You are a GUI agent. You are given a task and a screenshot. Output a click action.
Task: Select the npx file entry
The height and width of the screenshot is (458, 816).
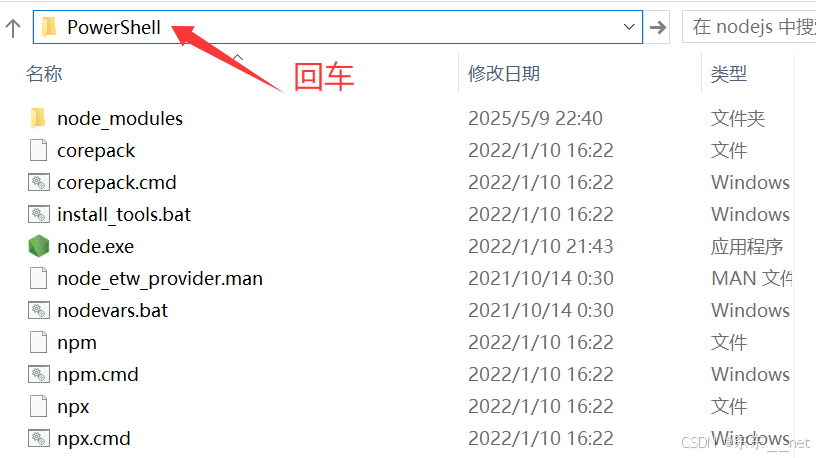point(73,406)
